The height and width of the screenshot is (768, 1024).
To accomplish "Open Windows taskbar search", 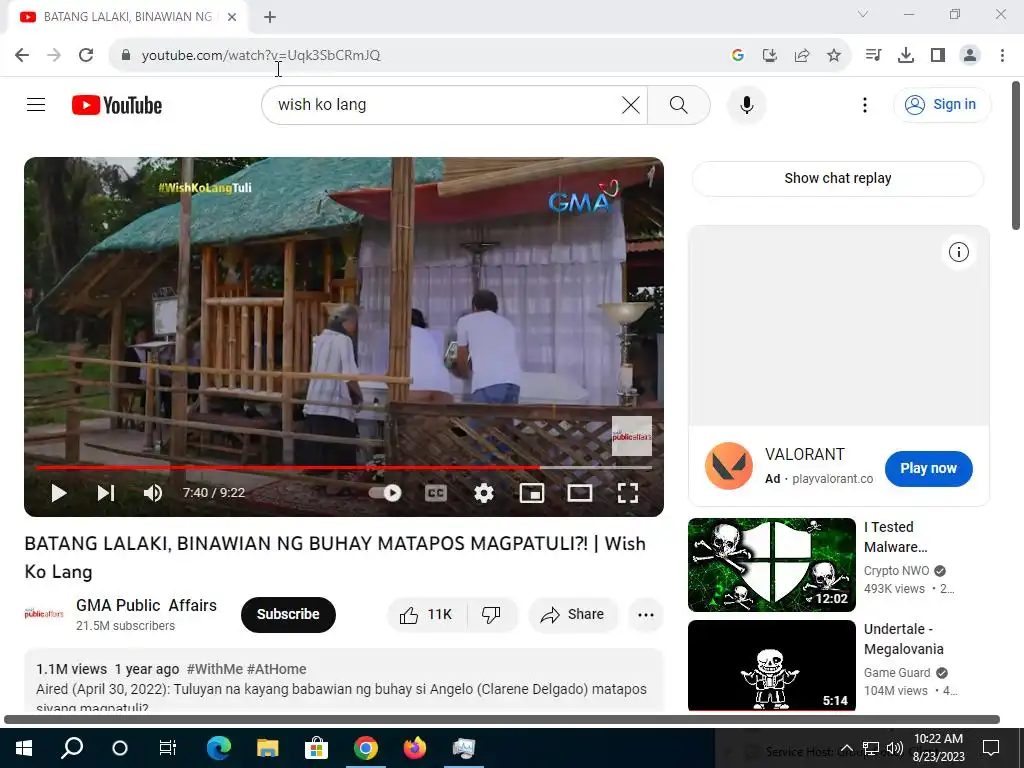I will (72, 748).
